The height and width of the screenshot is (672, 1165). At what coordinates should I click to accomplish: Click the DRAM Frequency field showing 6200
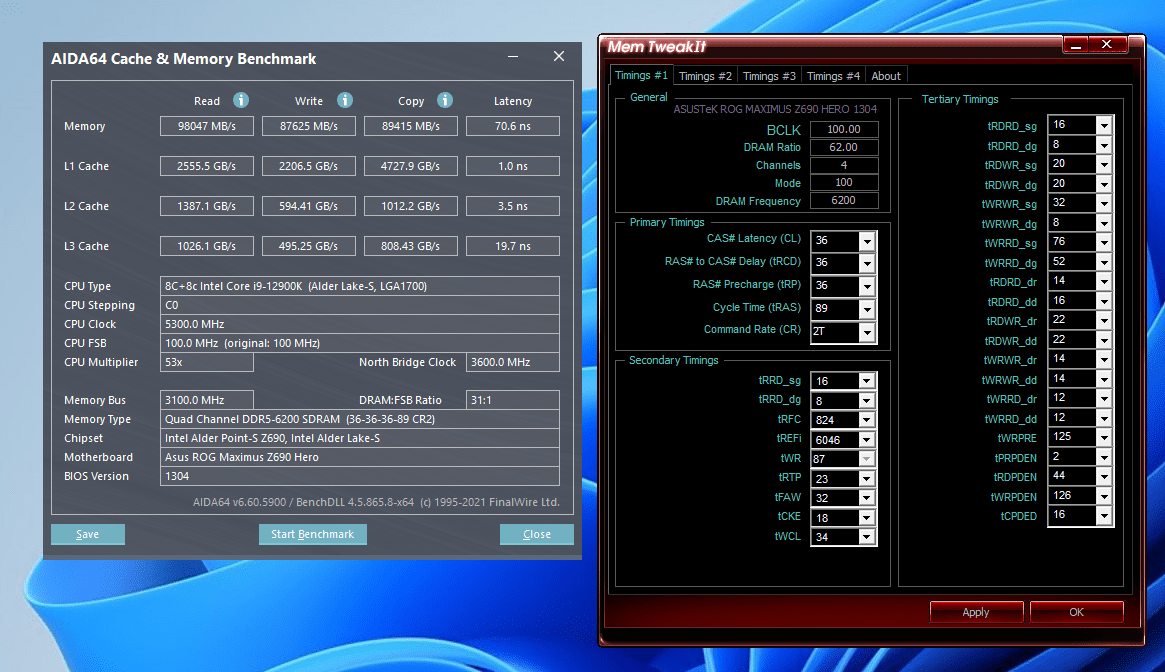[844, 201]
